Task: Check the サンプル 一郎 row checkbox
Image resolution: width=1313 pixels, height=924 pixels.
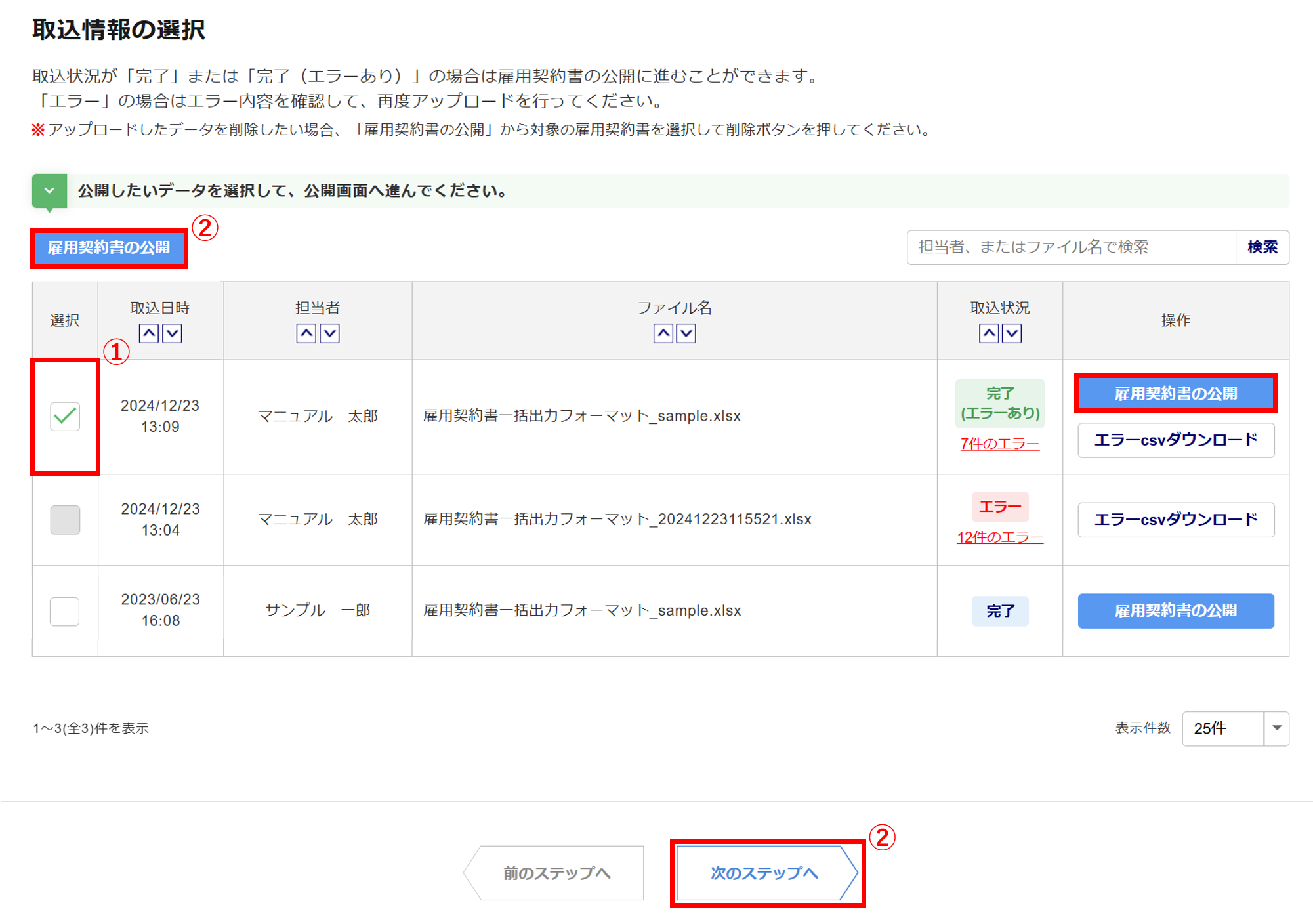Action: [65, 611]
